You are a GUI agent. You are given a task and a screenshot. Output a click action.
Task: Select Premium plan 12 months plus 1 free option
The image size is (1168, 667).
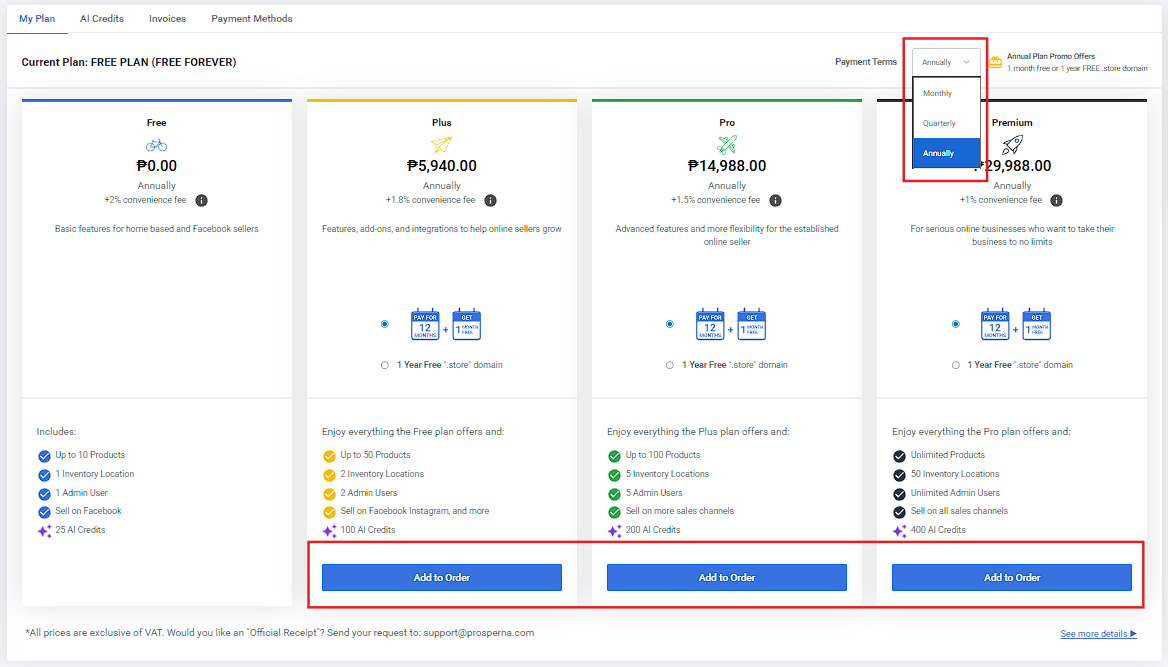pos(956,324)
